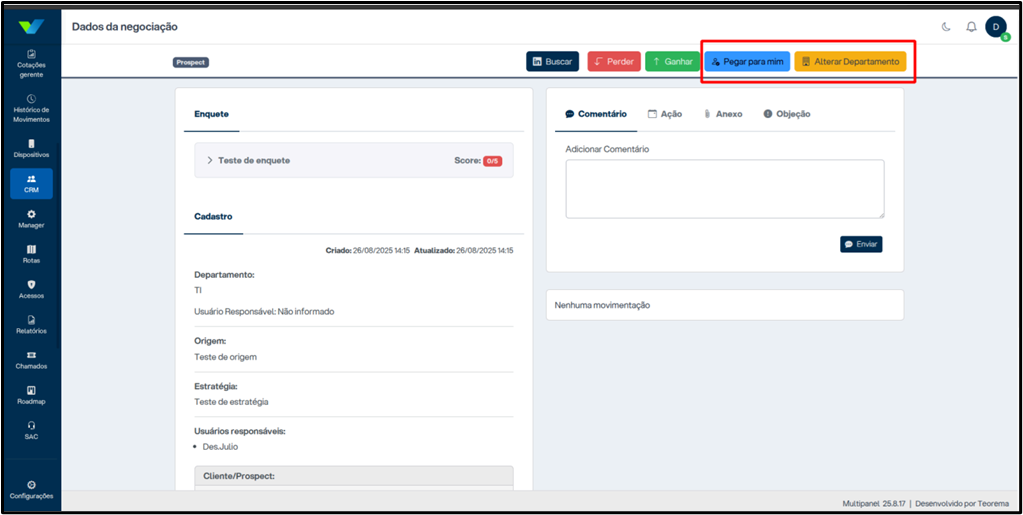Open Configurações gear in the sidebar
Image resolution: width=1023 pixels, height=515 pixels.
tap(31, 490)
